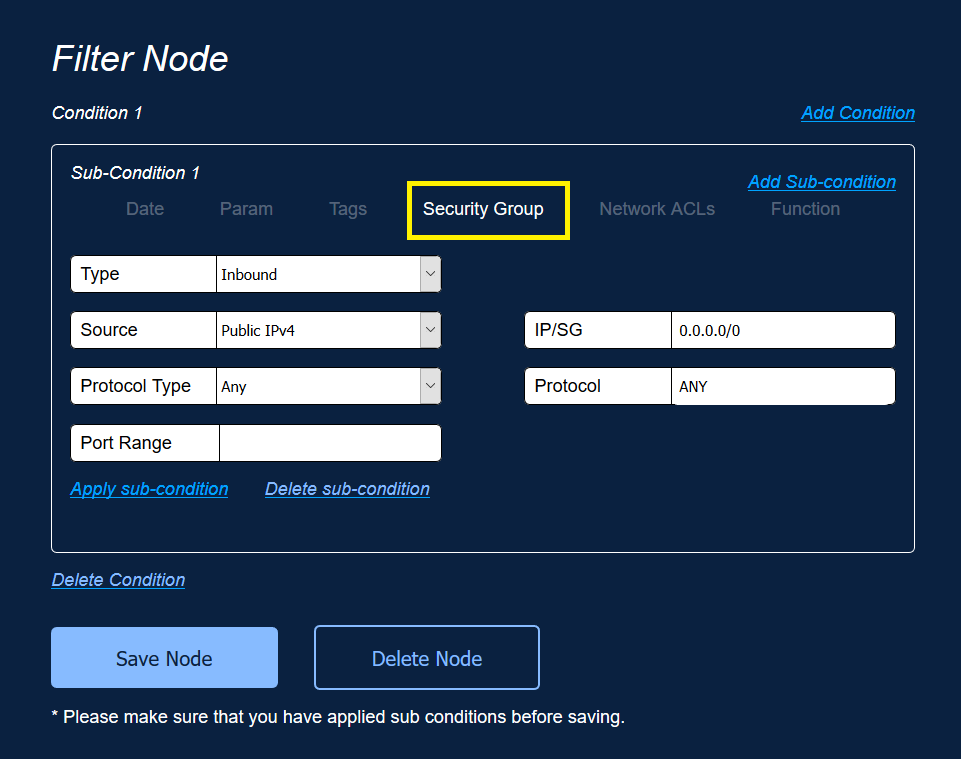Click the Source field label

click(x=109, y=330)
